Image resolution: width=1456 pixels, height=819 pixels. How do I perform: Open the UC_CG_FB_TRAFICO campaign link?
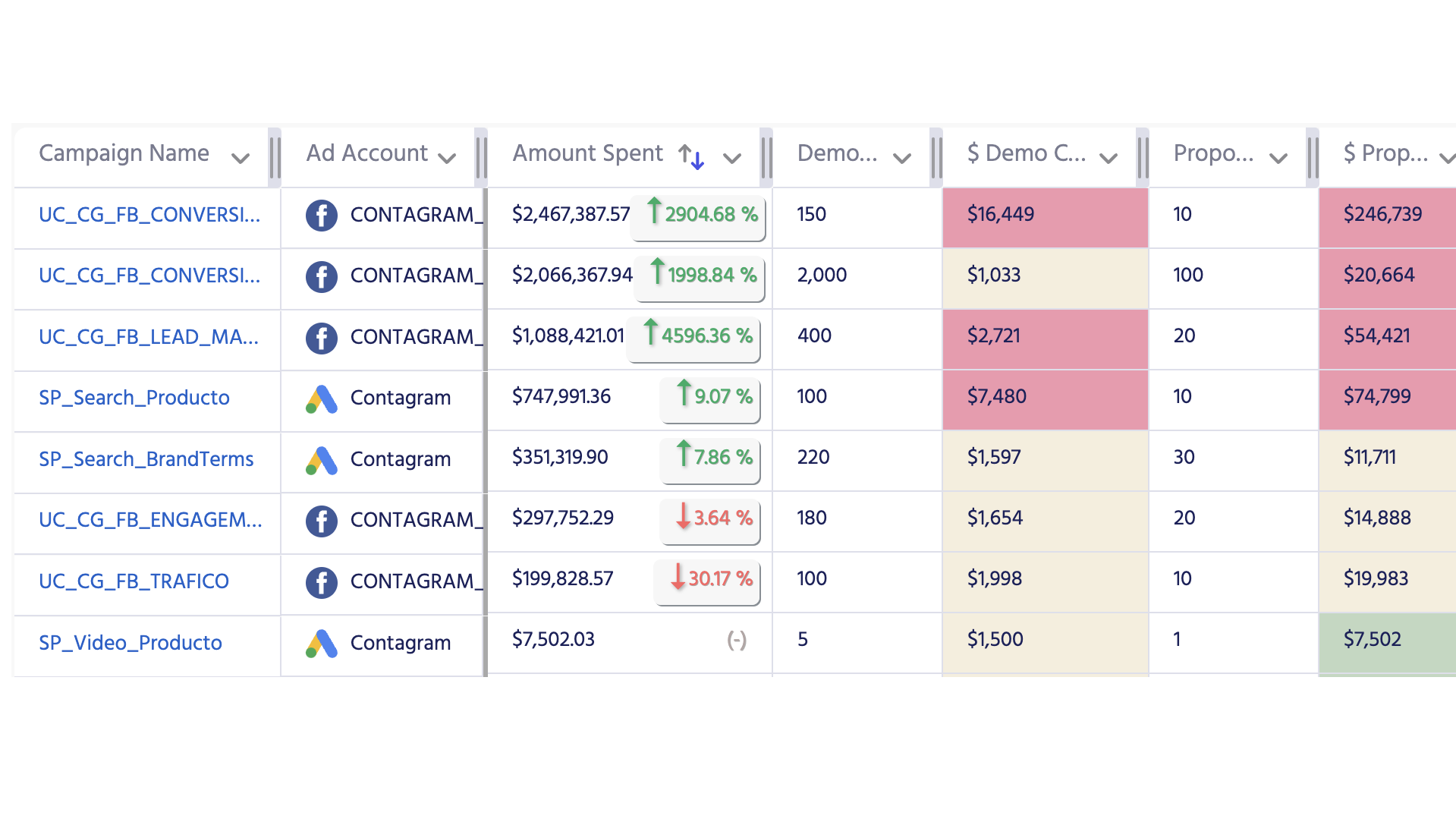134,581
